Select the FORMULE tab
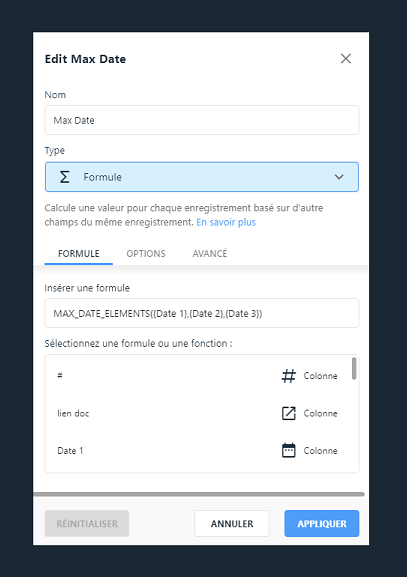 pos(79,254)
